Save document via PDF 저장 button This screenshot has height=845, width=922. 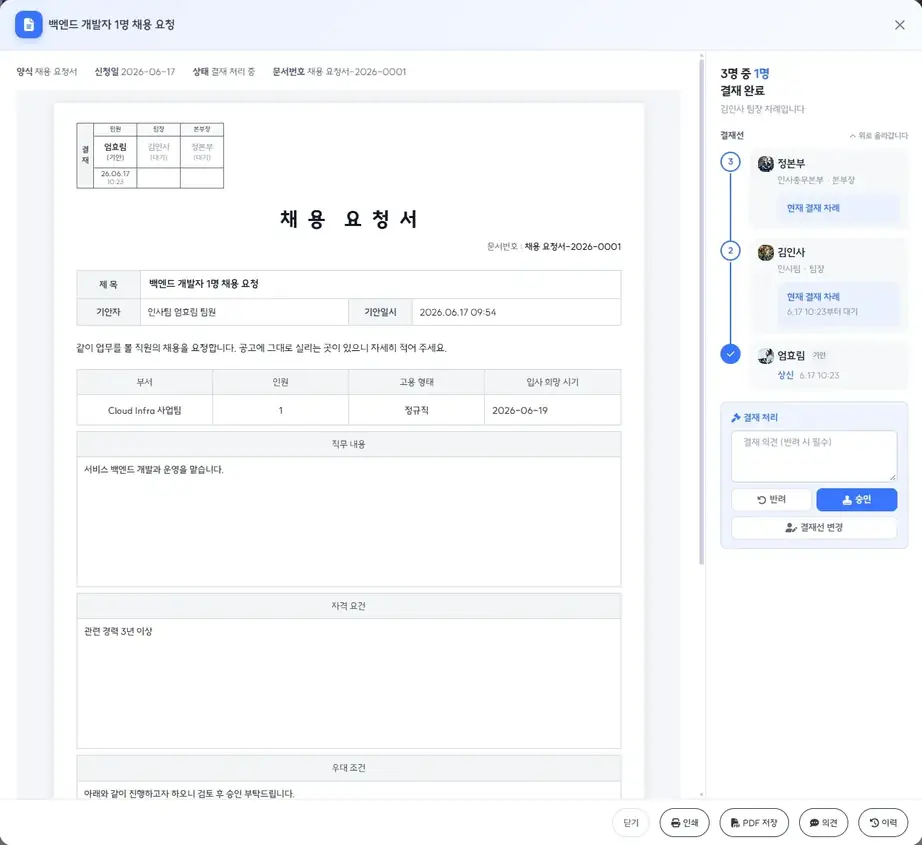tap(754, 823)
